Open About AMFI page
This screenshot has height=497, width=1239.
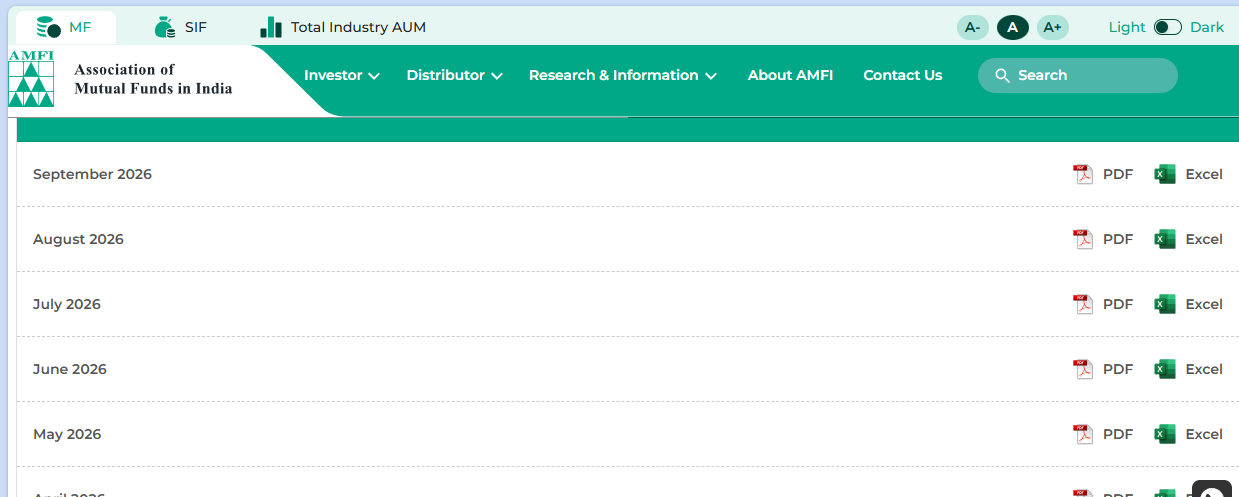790,75
